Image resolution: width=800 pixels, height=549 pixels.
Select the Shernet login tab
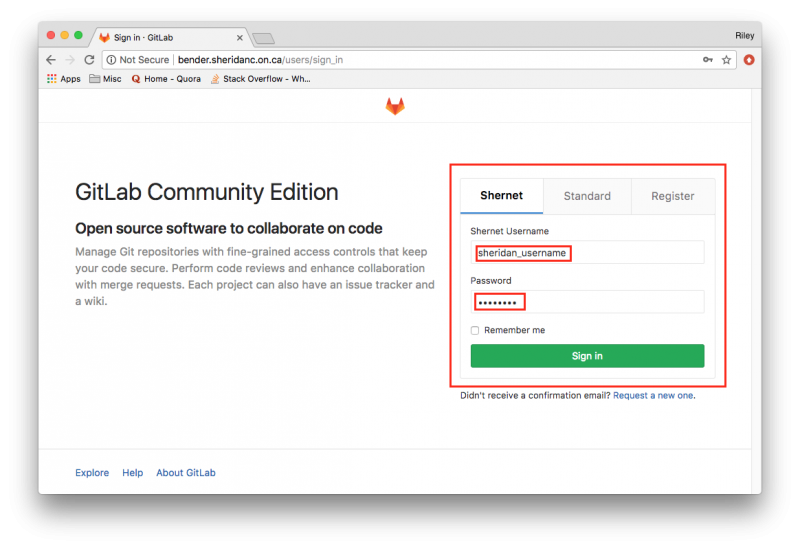pyautogui.click(x=502, y=195)
